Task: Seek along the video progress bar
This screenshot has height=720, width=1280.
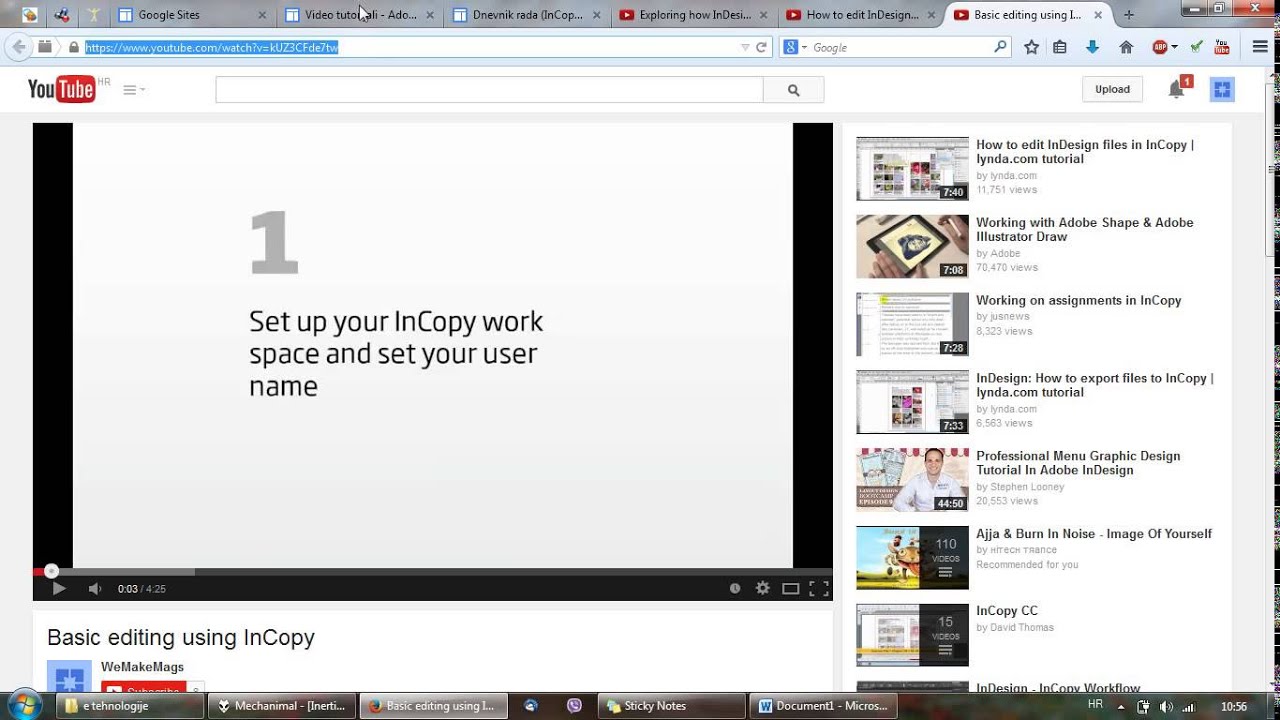Action: point(433,572)
